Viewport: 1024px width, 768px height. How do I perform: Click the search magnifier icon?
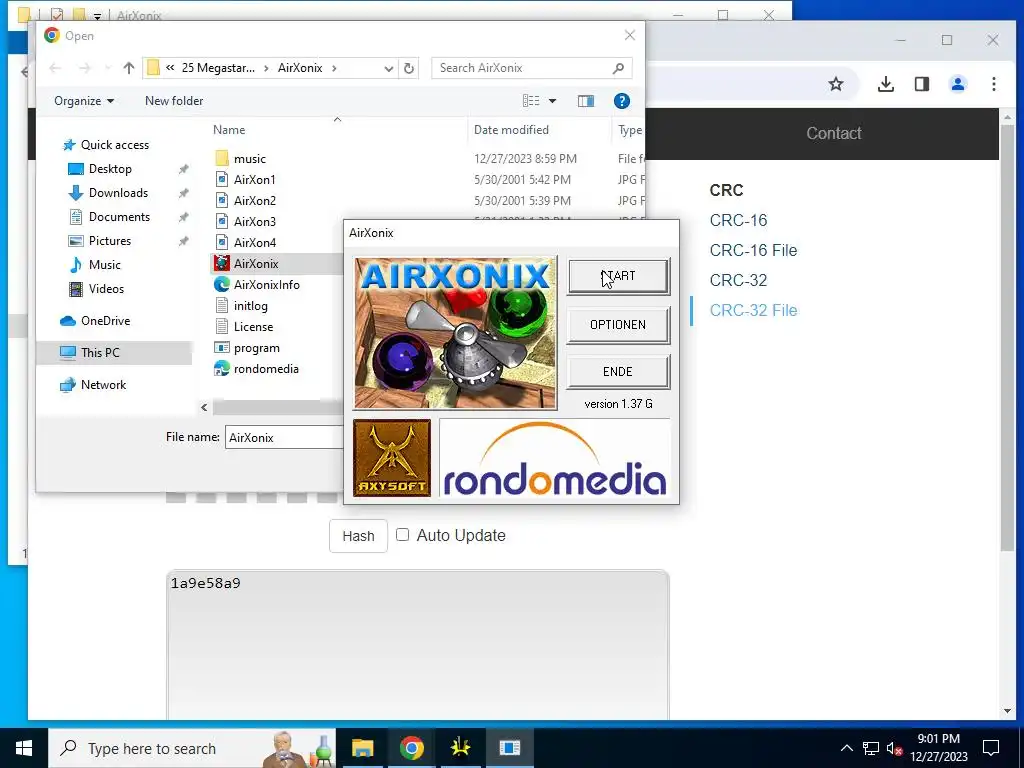(x=618, y=68)
